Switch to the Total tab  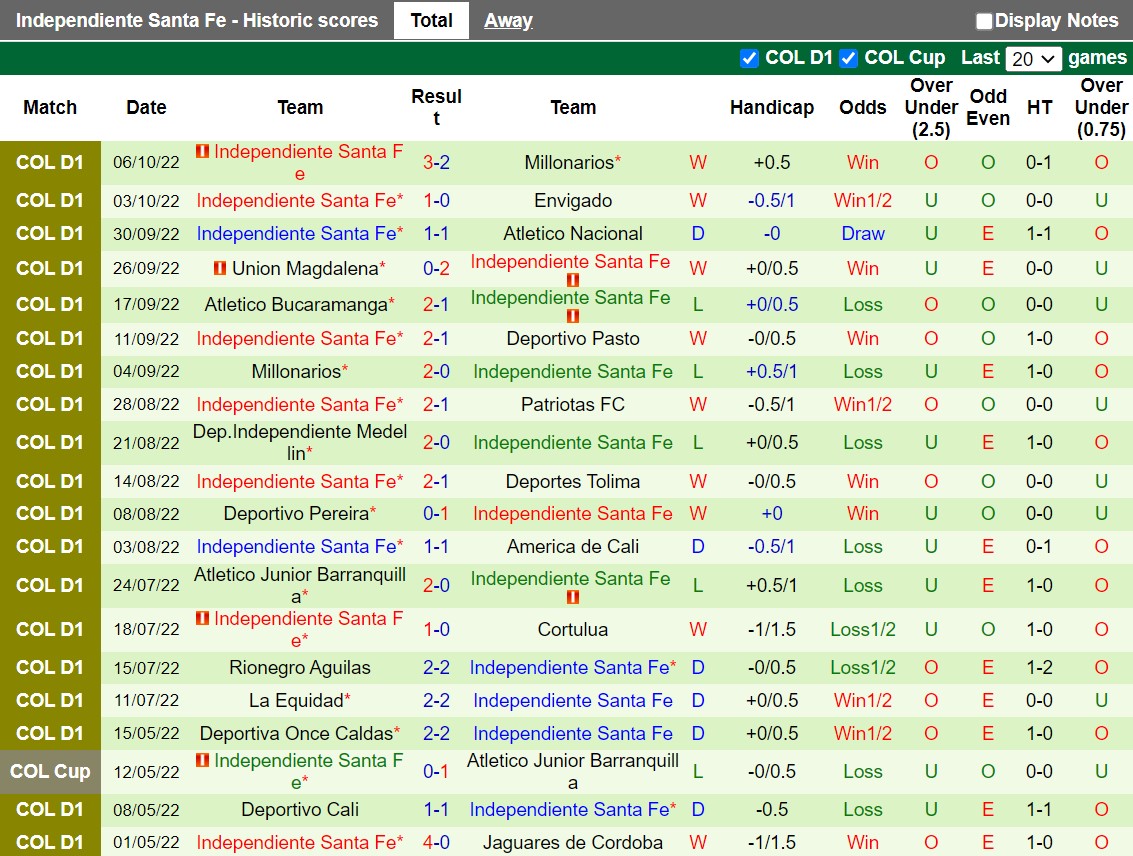coord(431,20)
